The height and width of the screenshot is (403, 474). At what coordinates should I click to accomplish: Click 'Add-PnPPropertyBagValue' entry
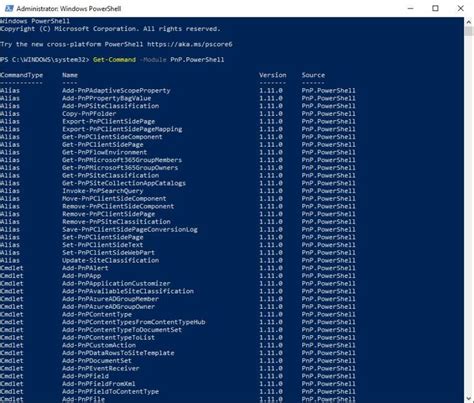107,98
